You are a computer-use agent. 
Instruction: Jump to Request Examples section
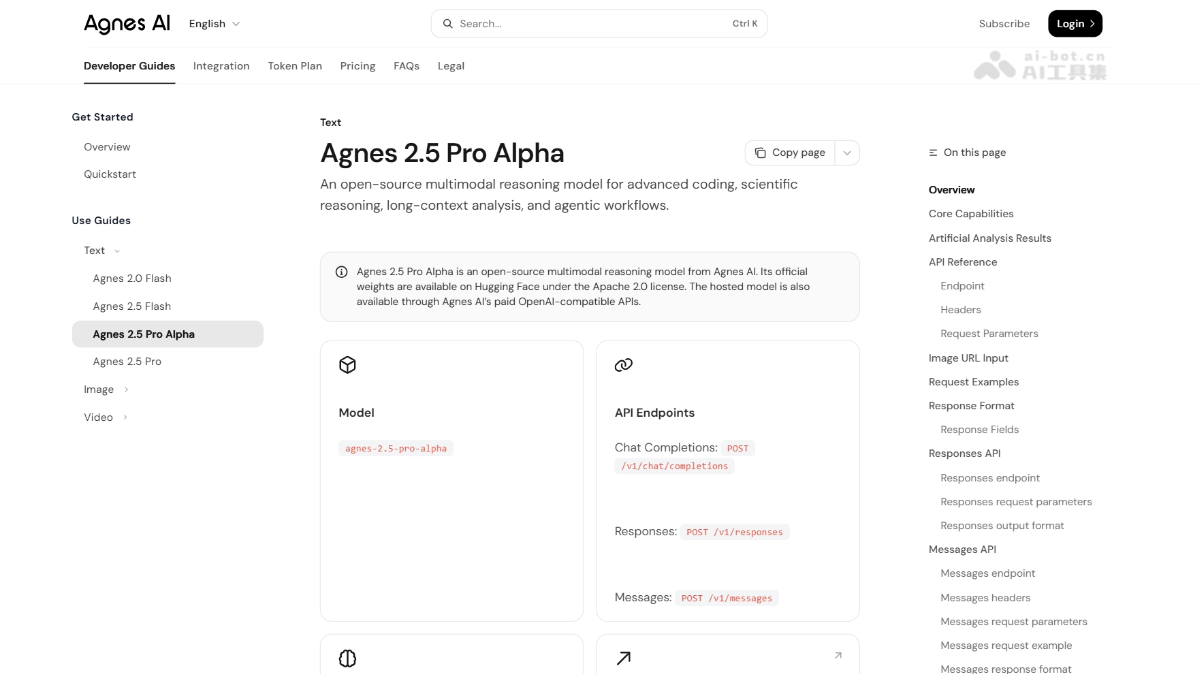coord(973,382)
